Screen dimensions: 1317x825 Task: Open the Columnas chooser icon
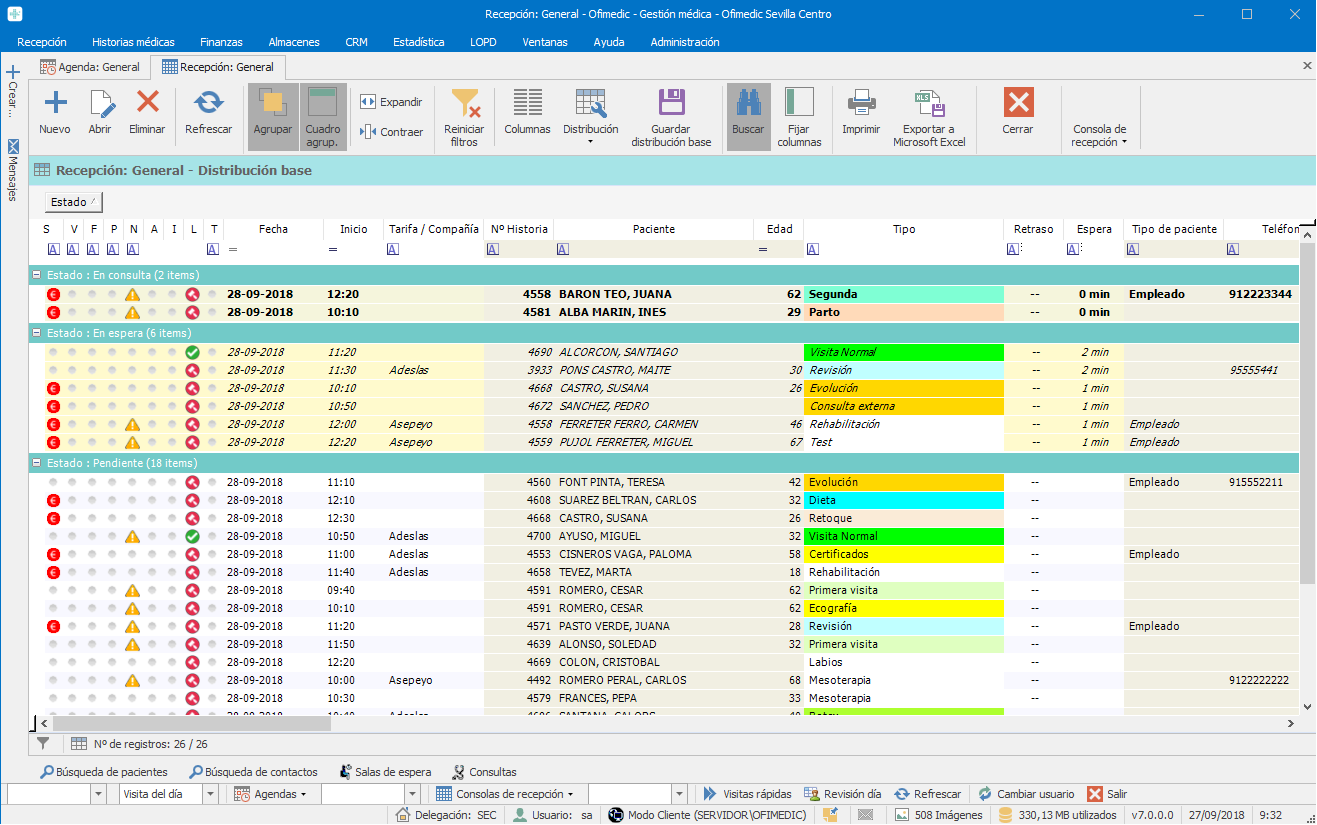click(x=527, y=103)
